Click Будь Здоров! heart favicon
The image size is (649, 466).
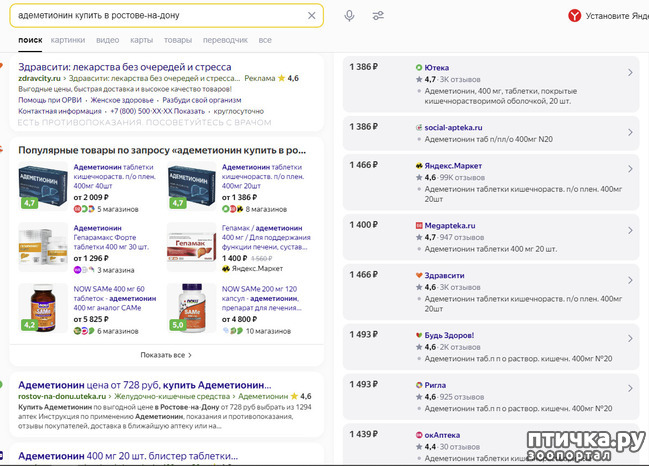[419, 335]
